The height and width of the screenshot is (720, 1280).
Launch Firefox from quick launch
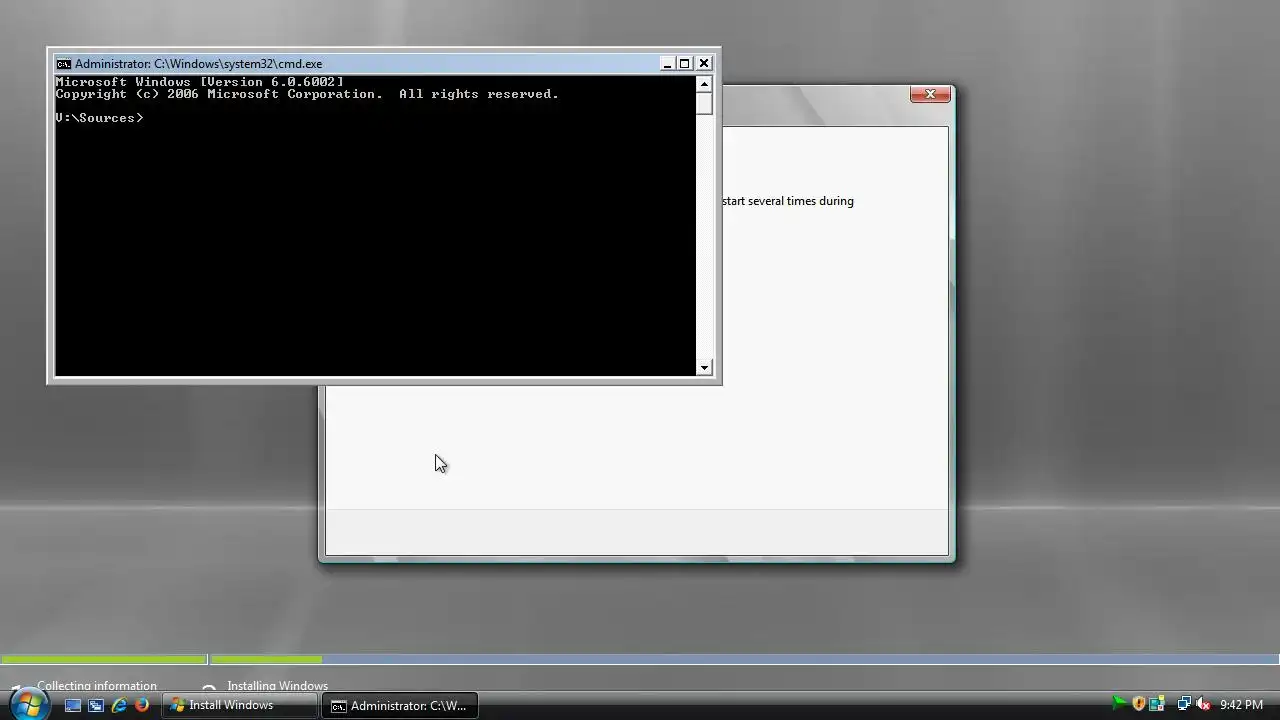tap(142, 705)
